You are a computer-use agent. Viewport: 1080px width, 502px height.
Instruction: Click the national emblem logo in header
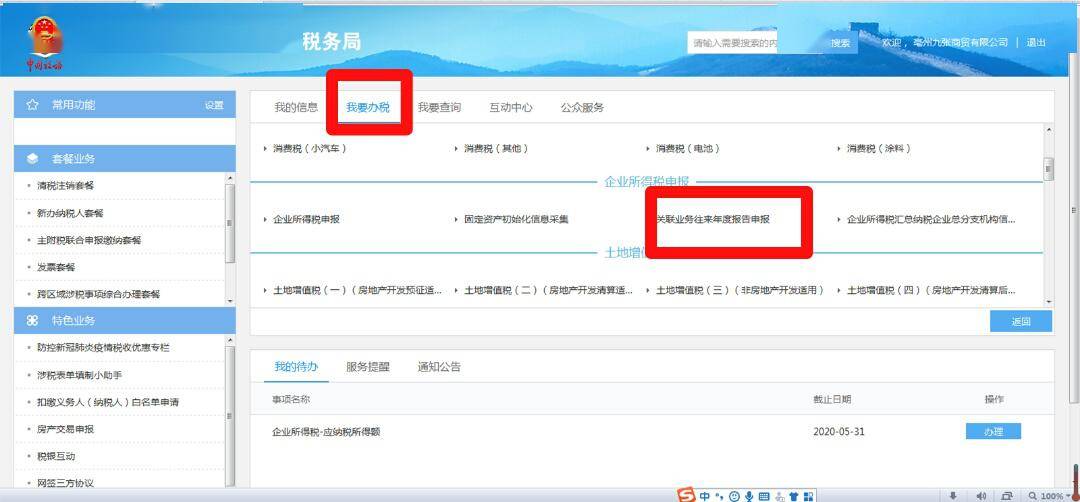(43, 40)
